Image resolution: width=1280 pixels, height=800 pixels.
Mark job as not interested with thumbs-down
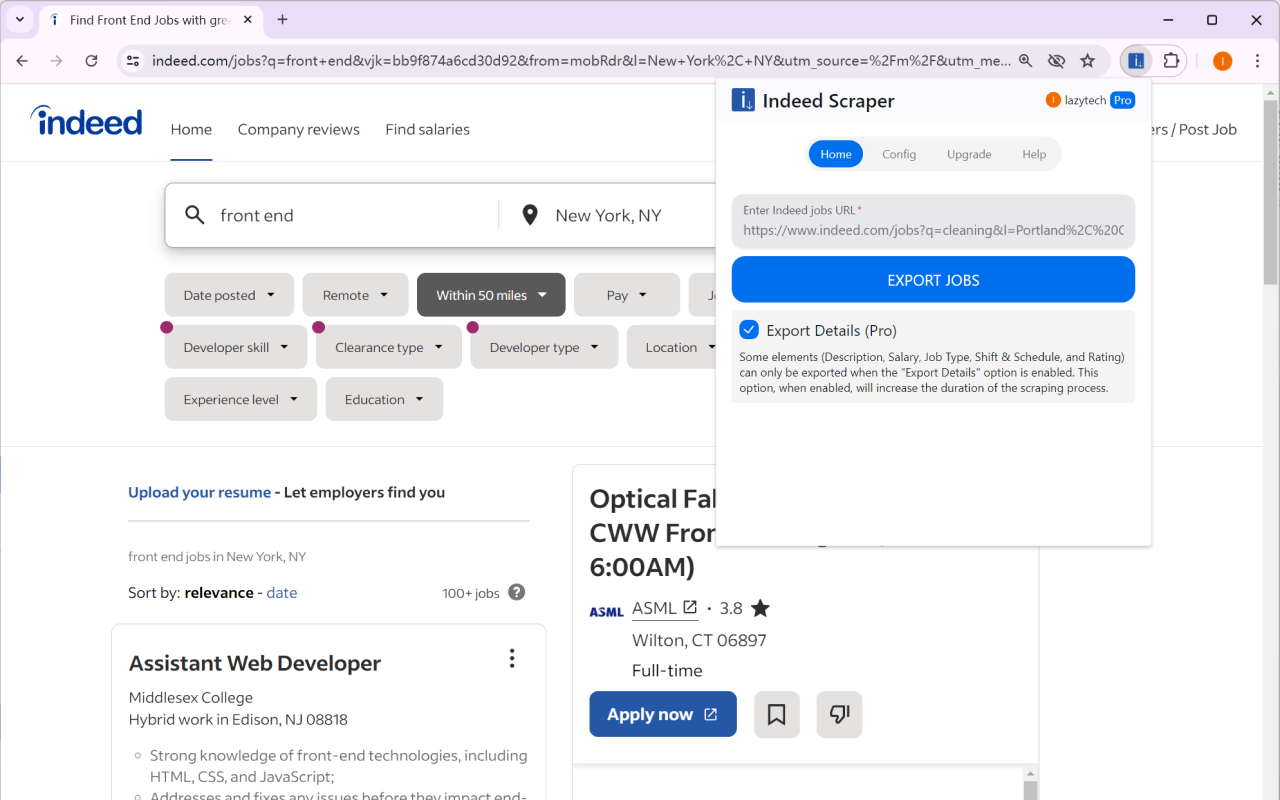pyautogui.click(x=839, y=714)
